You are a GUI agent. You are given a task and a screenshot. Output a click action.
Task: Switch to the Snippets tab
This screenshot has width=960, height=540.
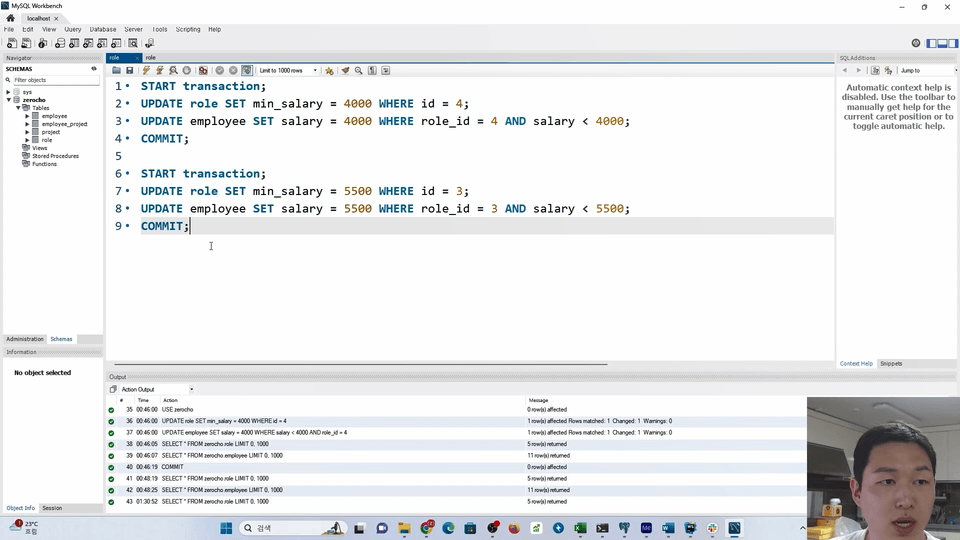[890, 364]
